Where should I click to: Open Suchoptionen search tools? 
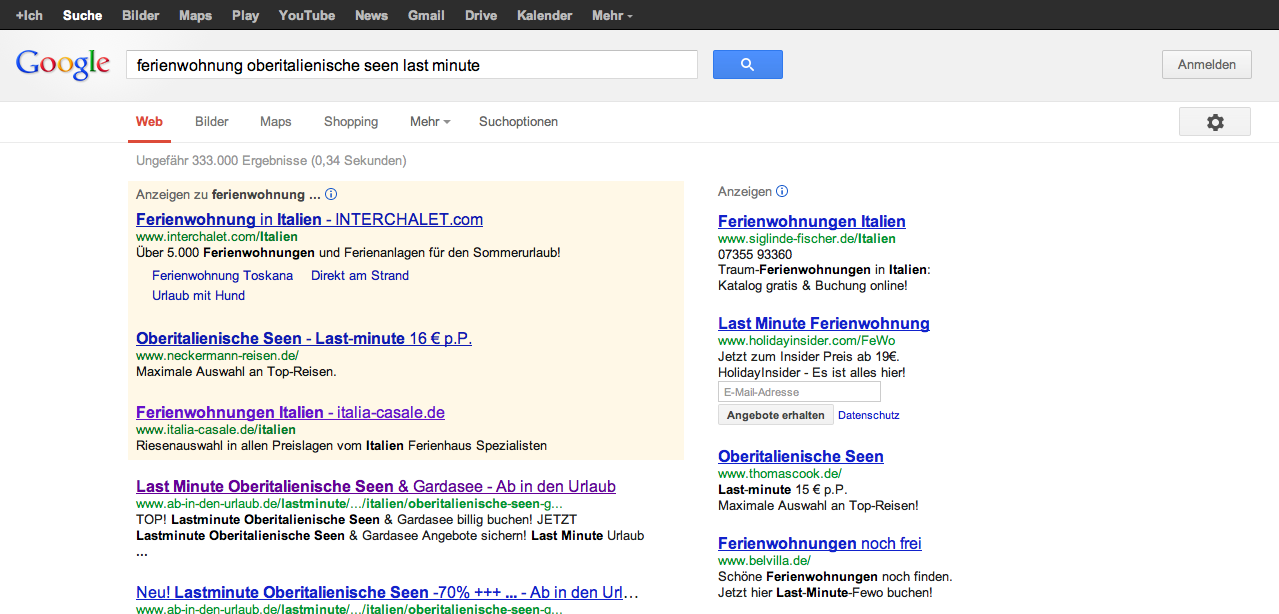(518, 122)
